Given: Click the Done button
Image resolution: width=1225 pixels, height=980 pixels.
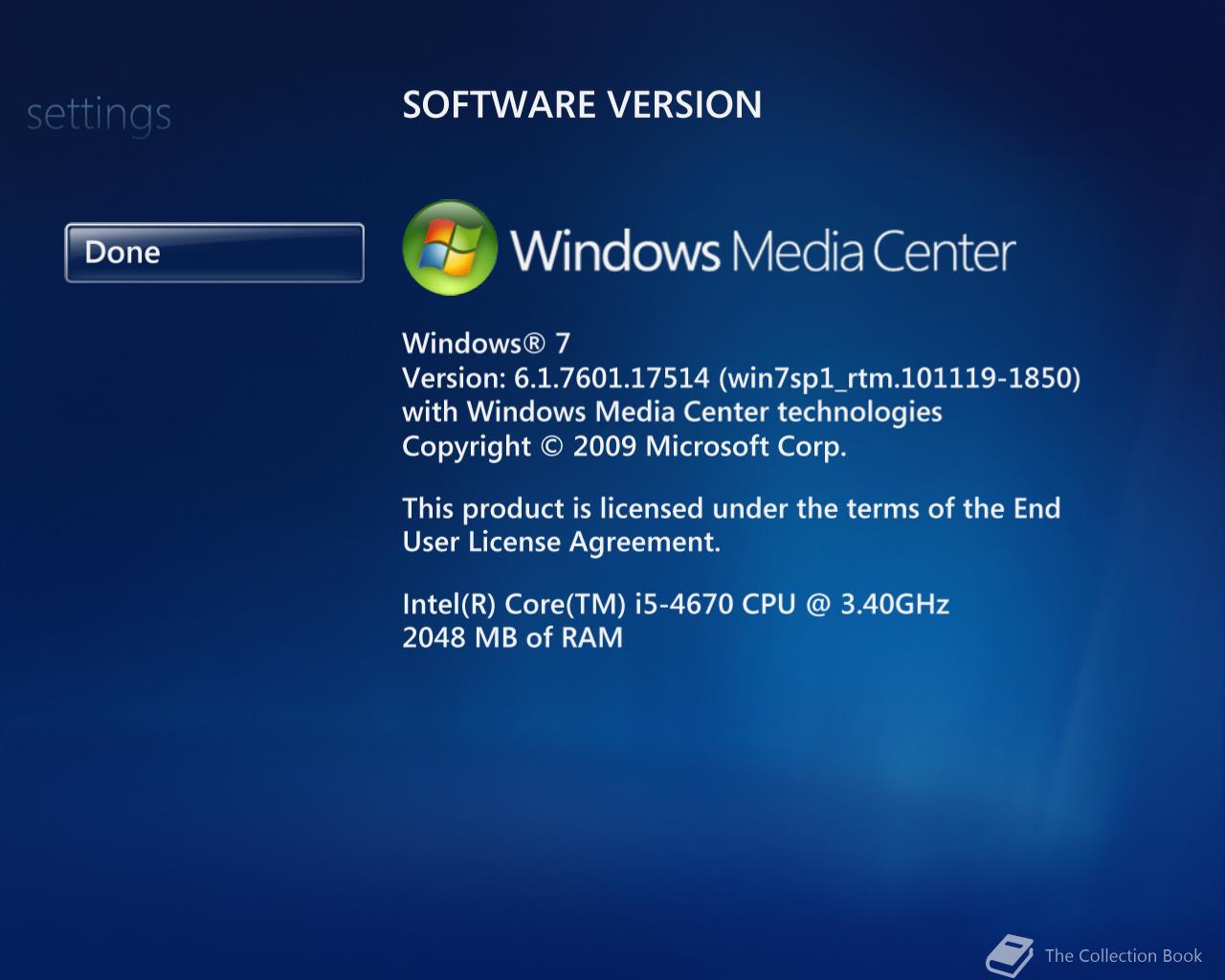Looking at the screenshot, I should [214, 253].
